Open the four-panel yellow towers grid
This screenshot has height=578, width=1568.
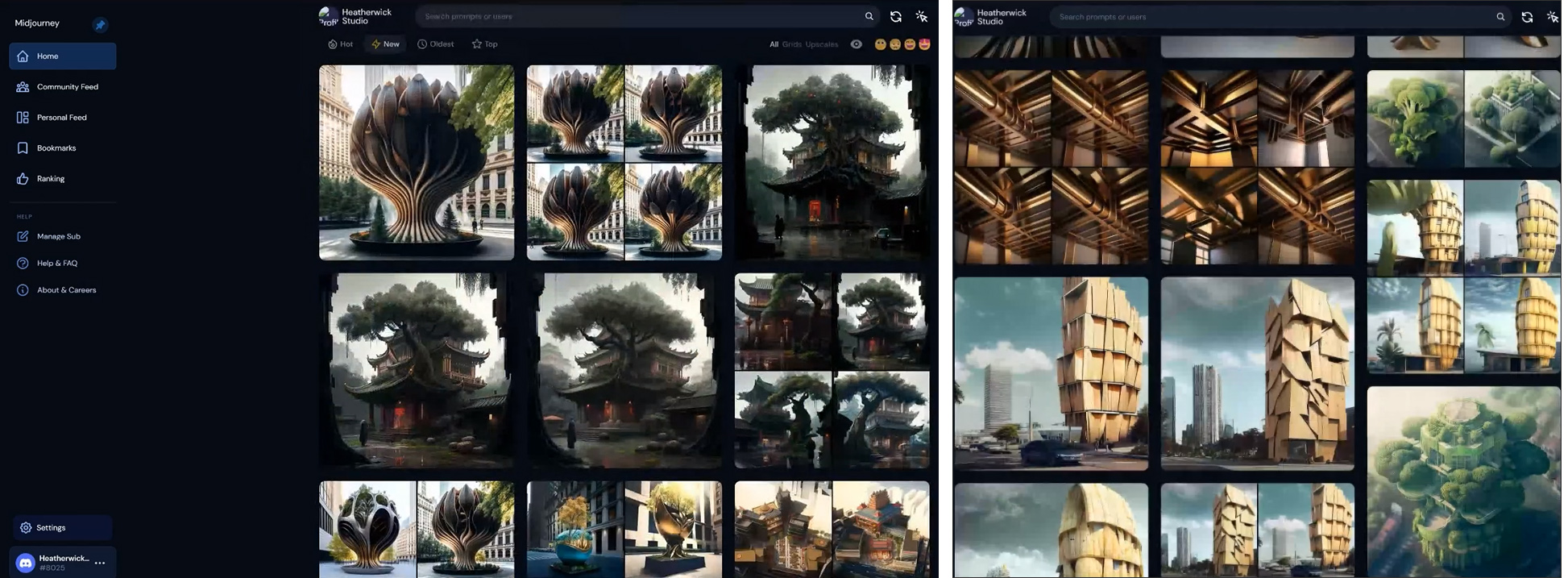click(x=1464, y=277)
